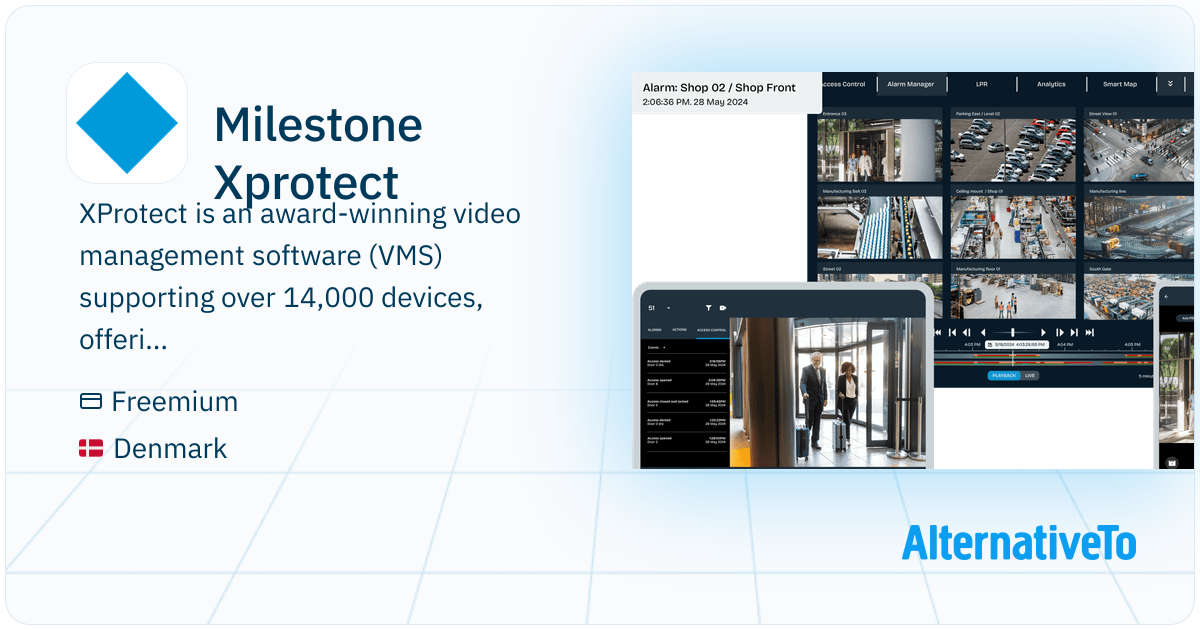Select the Ceiling mount / Shop 01 camera
Screen dimensions: 1200x630
pyautogui.click(x=1013, y=222)
